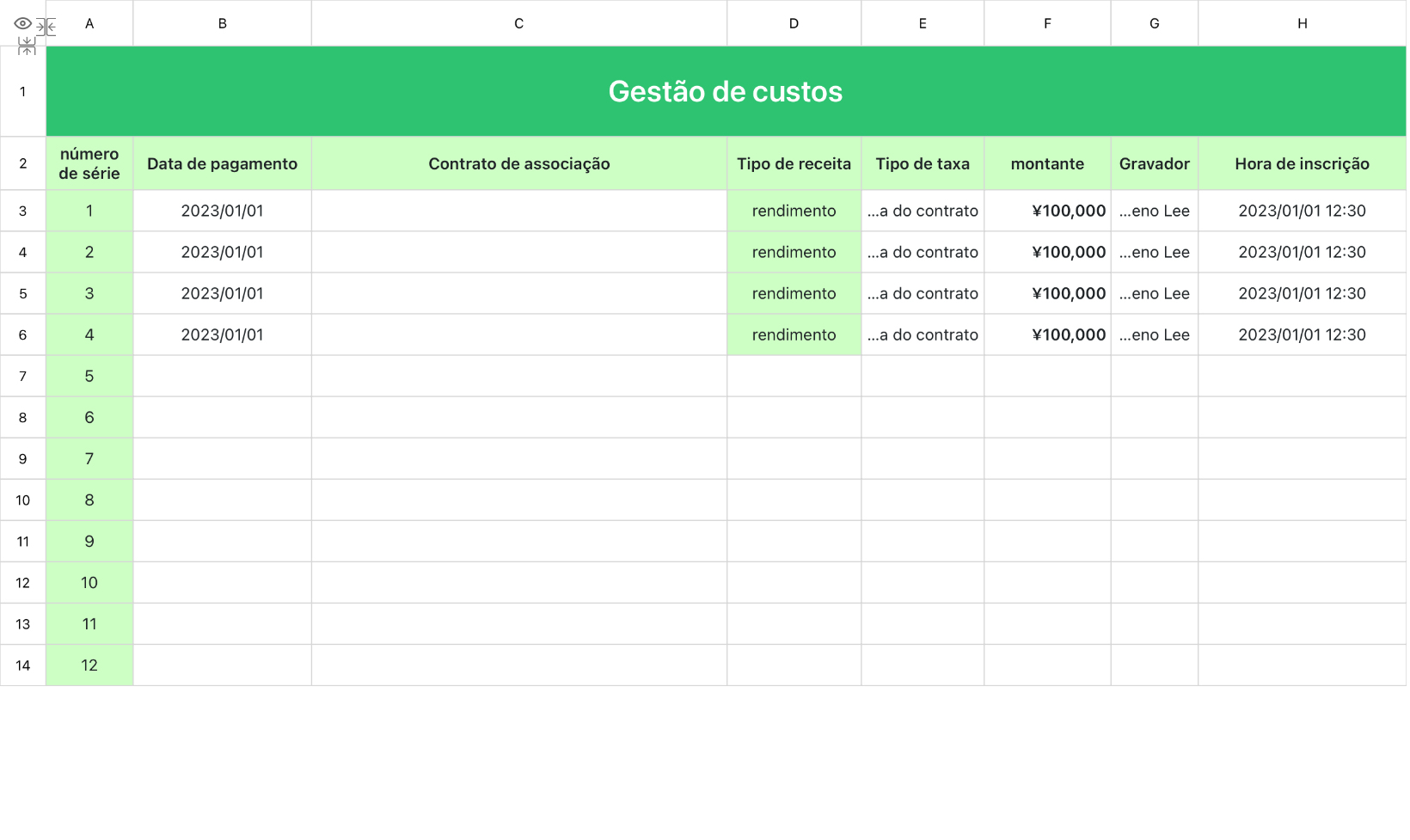Select column E header

point(923,23)
